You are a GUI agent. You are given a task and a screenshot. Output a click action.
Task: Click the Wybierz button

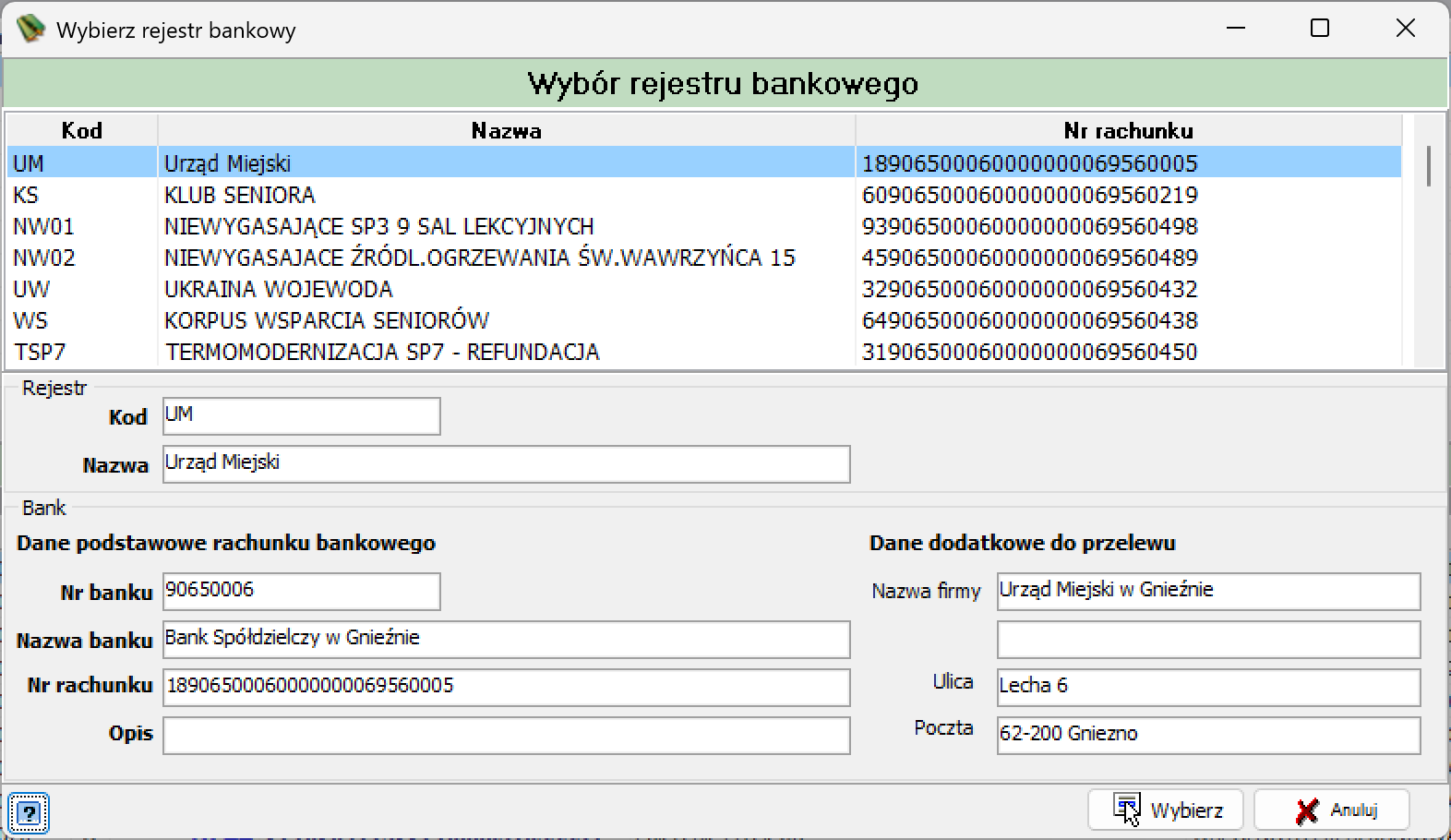tap(1166, 810)
